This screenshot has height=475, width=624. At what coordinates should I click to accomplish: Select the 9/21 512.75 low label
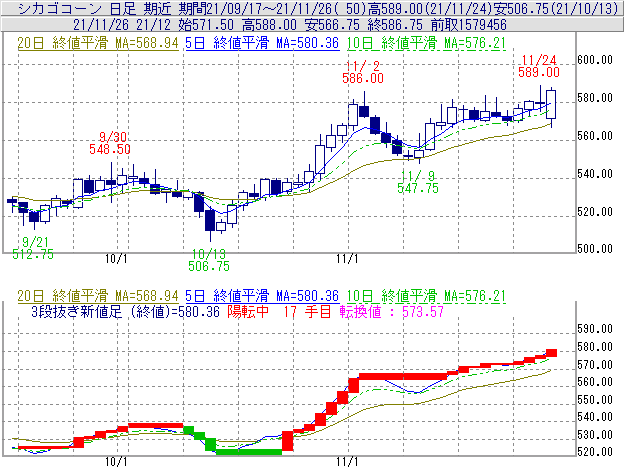coord(33,248)
